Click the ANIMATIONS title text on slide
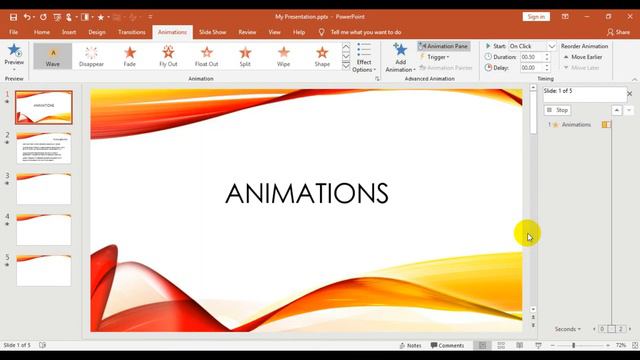 (x=307, y=193)
